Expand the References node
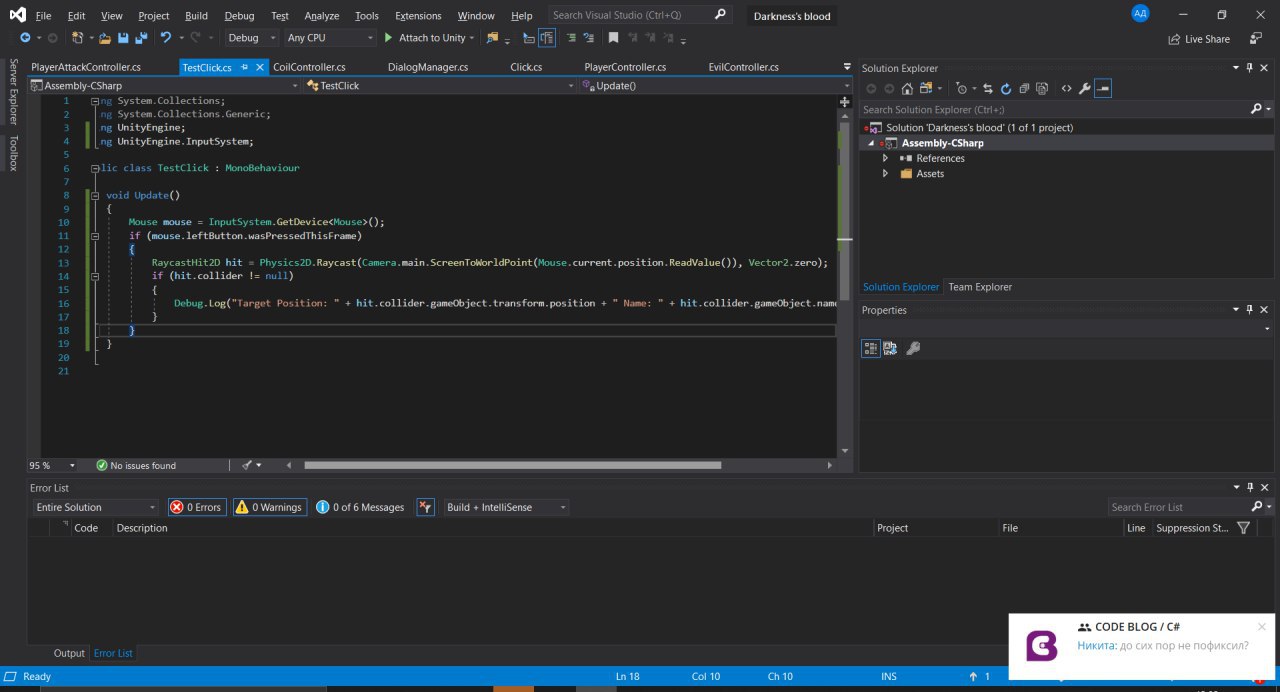The height and width of the screenshot is (692, 1280). click(885, 158)
